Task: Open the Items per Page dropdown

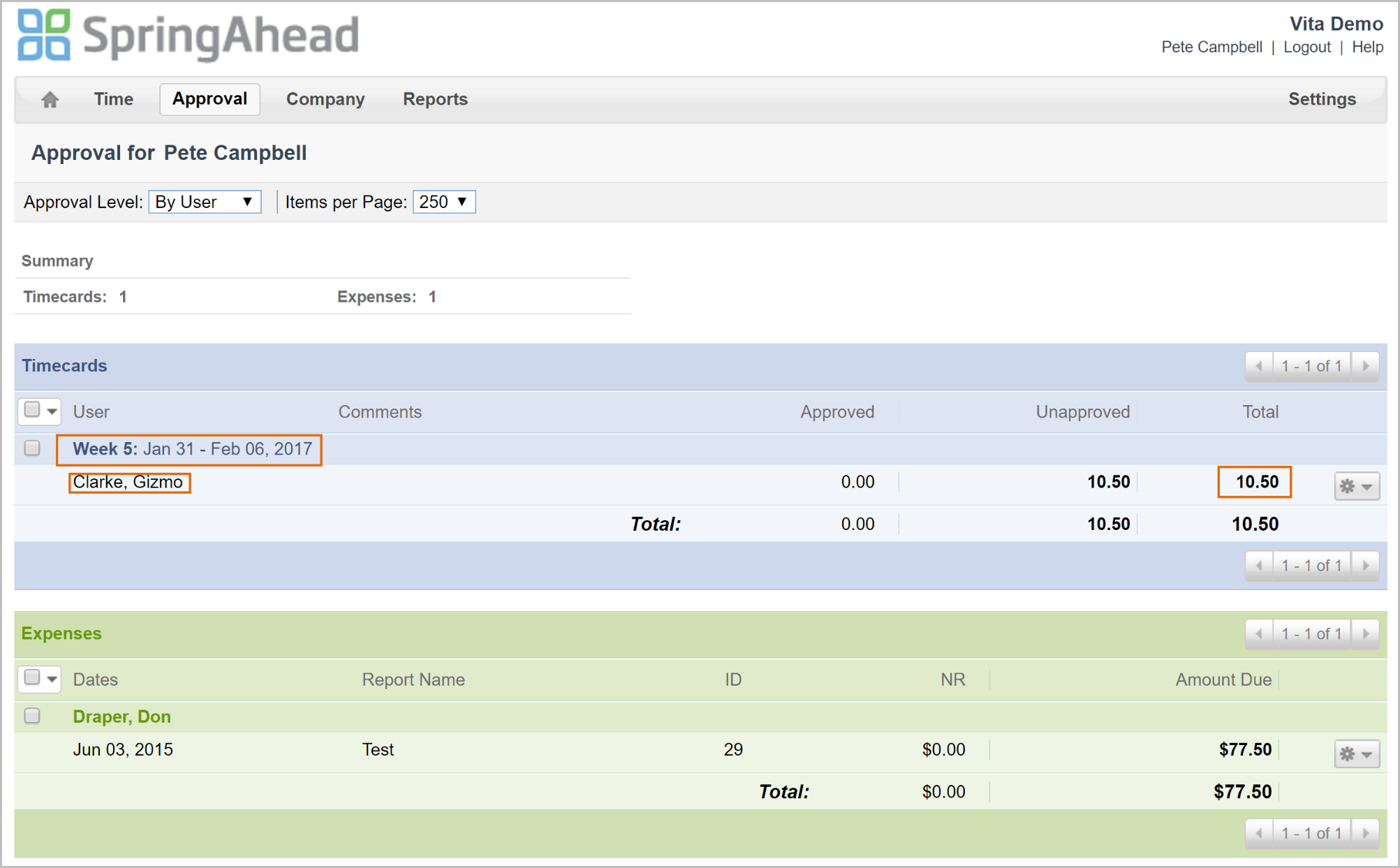Action: click(x=443, y=202)
